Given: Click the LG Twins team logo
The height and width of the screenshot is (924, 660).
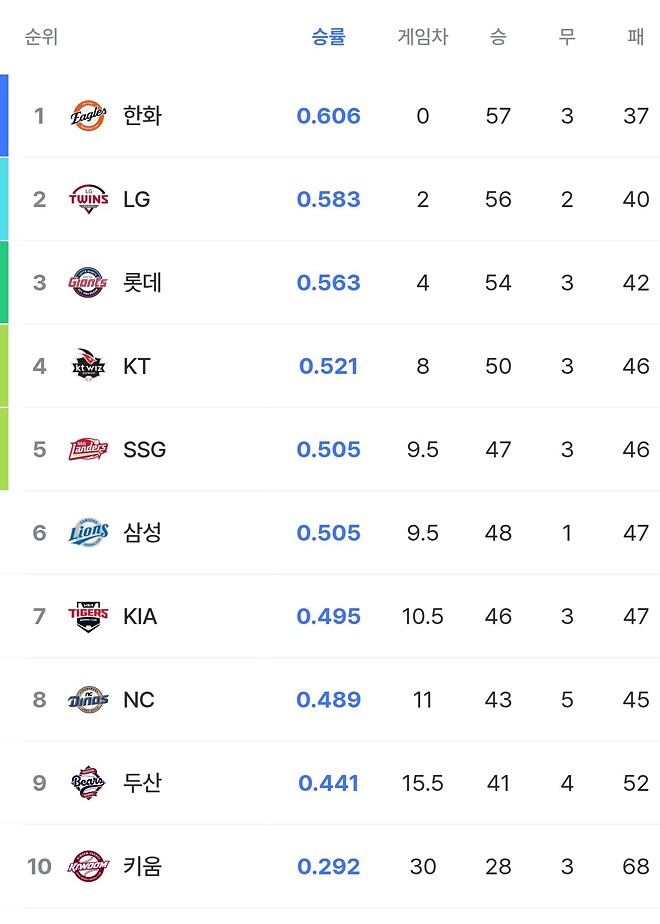Looking at the screenshot, I should pyautogui.click(x=90, y=199).
